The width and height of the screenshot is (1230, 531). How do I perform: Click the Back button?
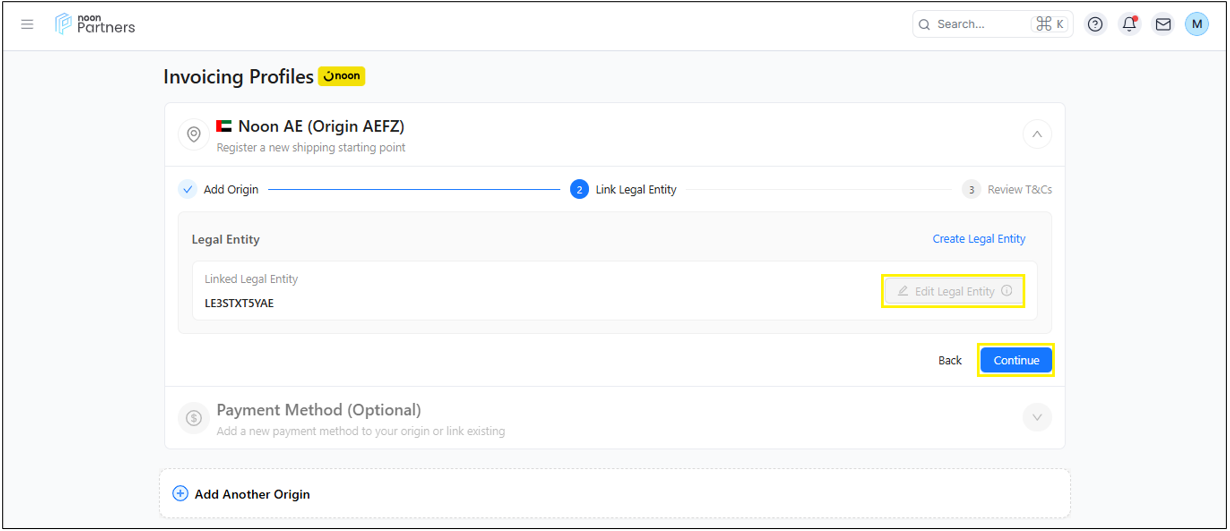(950, 360)
